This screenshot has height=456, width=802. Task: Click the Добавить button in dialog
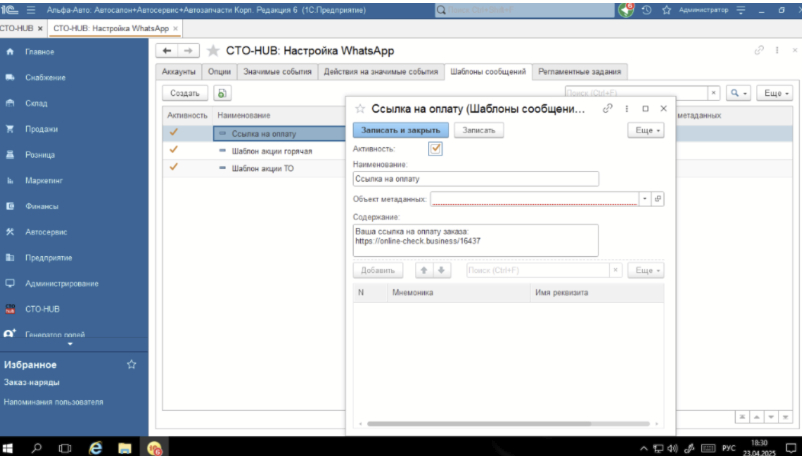377,270
